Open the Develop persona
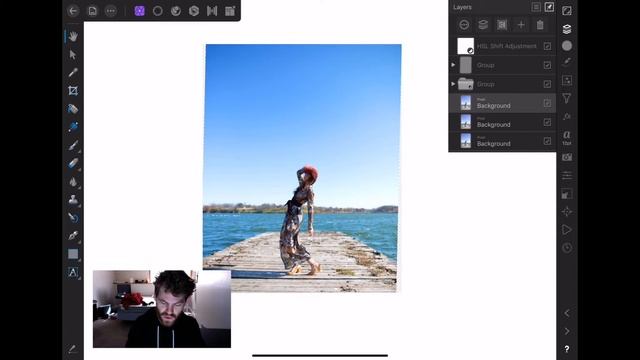Screen dimensions: 640x360 tap(194, 11)
